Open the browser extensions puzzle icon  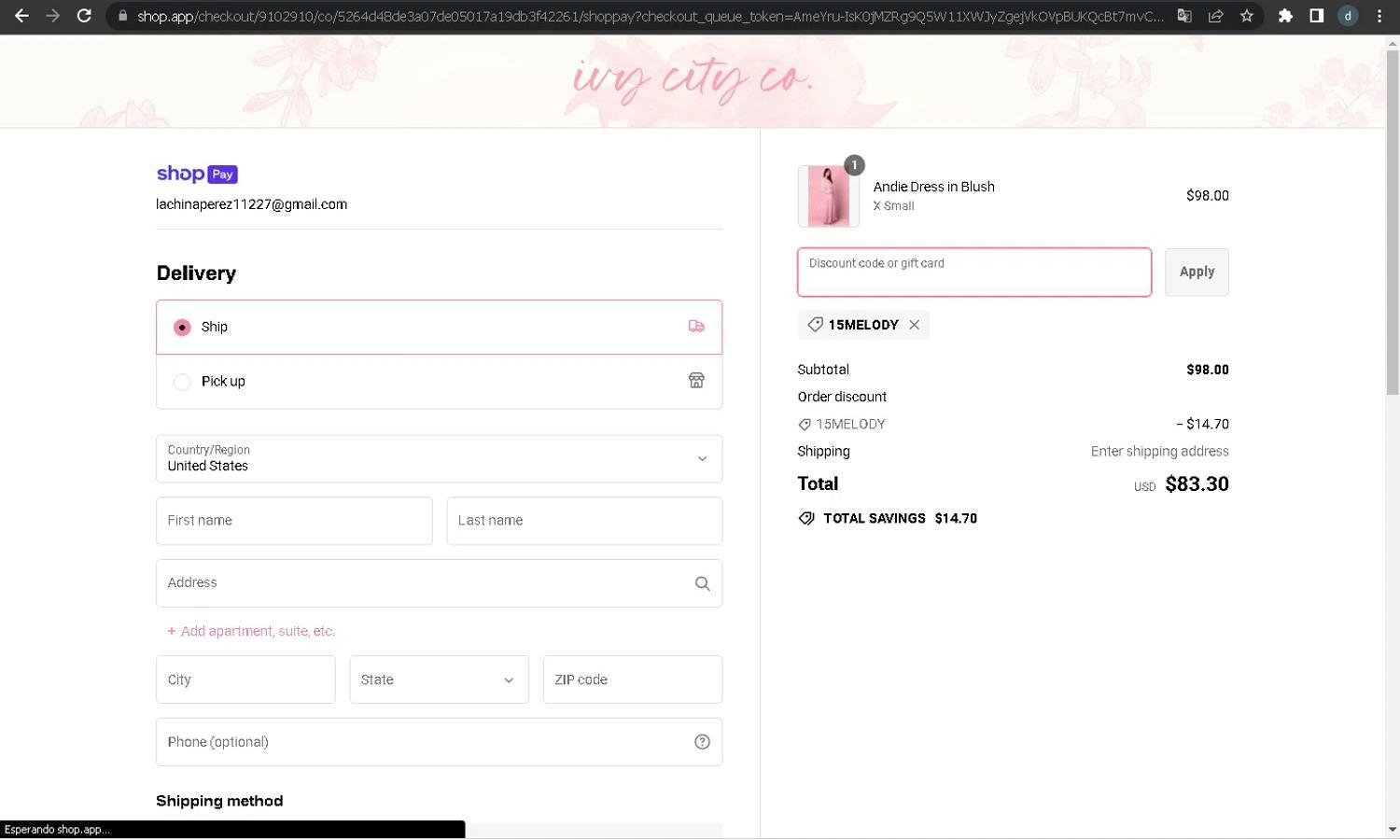click(1285, 16)
